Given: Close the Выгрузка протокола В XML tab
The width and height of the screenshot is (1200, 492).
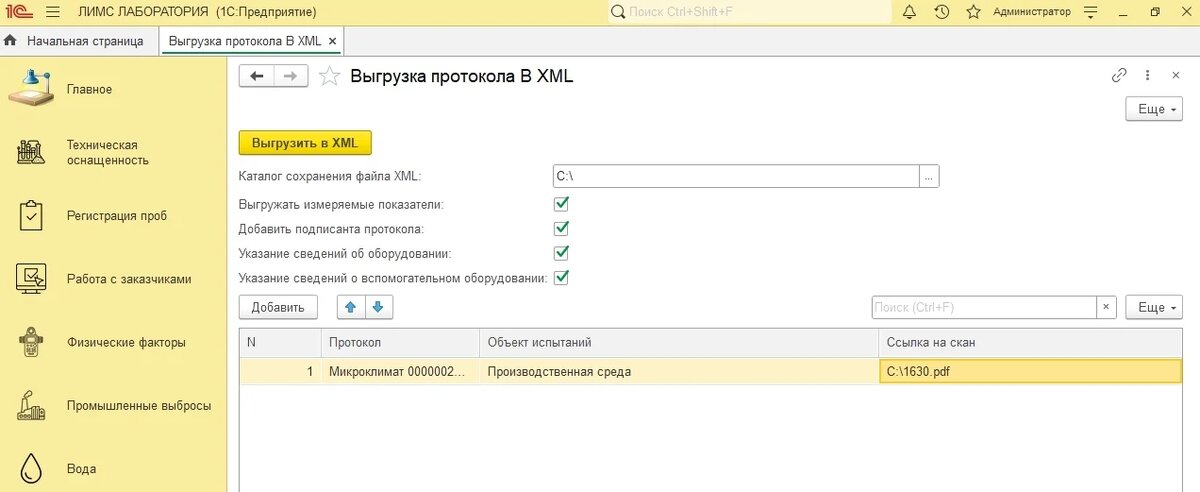Looking at the screenshot, I should 333,41.
